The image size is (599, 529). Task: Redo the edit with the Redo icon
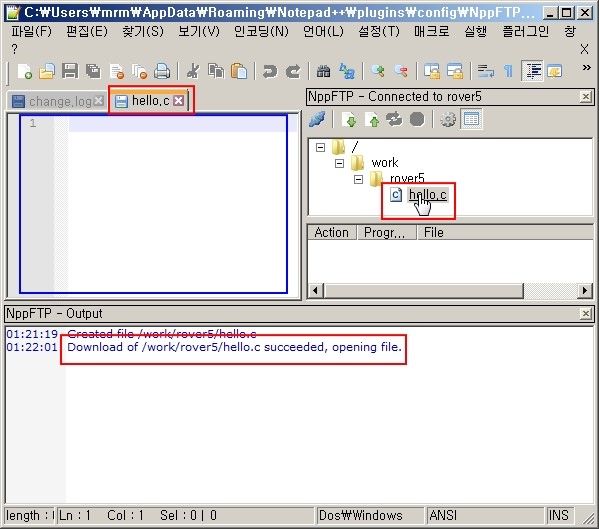click(293, 71)
